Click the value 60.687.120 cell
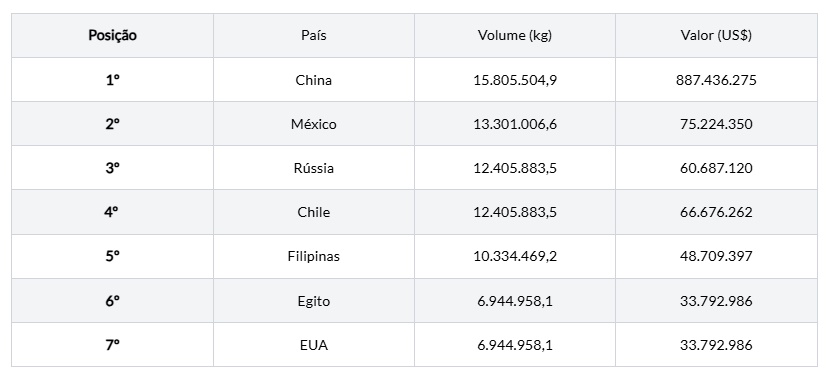The image size is (834, 384). tap(716, 169)
